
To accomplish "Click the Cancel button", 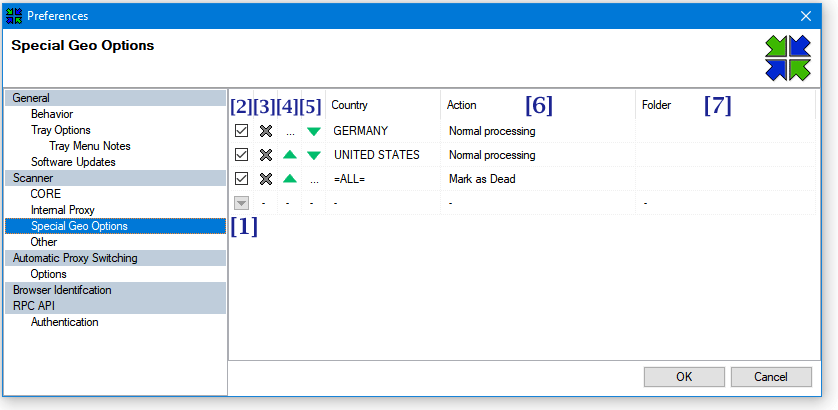I will point(771,377).
